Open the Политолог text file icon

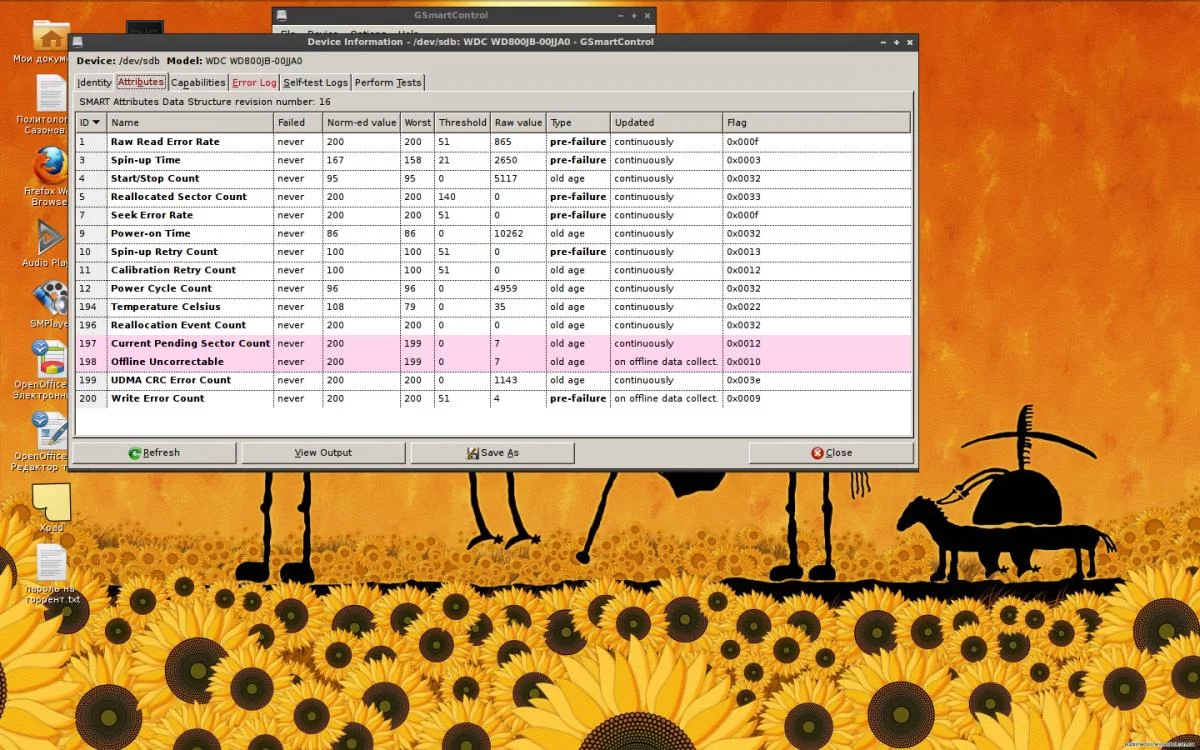[x=51, y=94]
